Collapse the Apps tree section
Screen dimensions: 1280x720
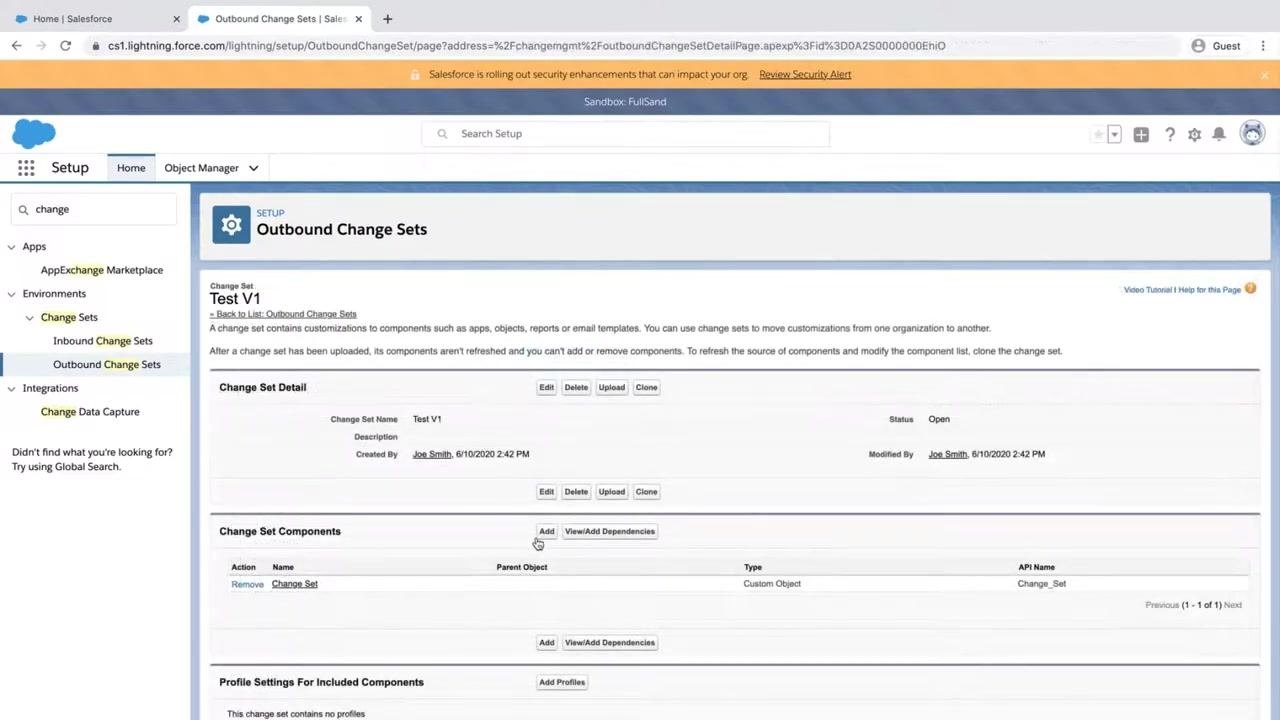(12, 246)
